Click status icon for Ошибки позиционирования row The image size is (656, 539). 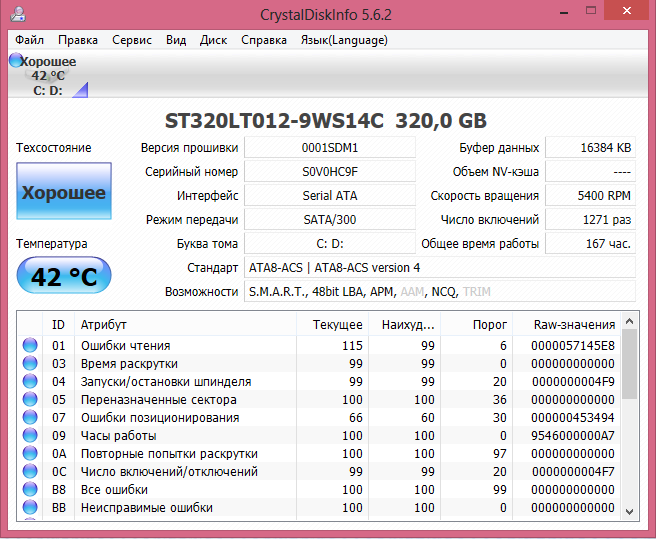tap(30, 417)
